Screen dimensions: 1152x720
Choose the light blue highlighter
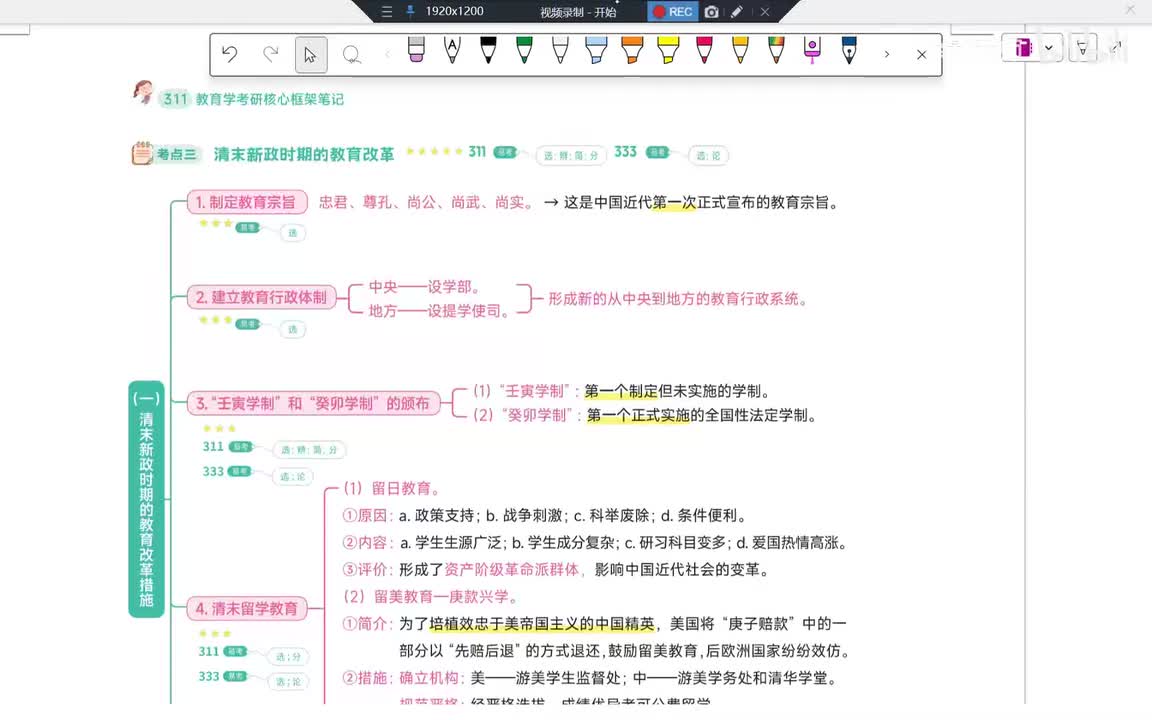[596, 50]
